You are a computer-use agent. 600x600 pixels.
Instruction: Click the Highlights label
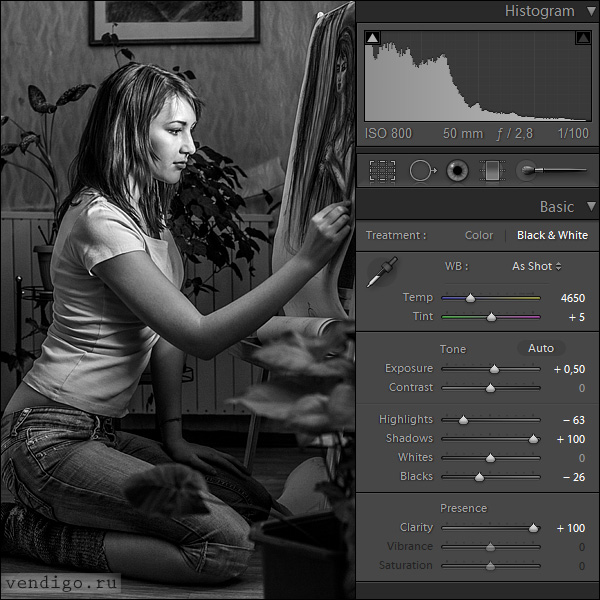(x=406, y=419)
